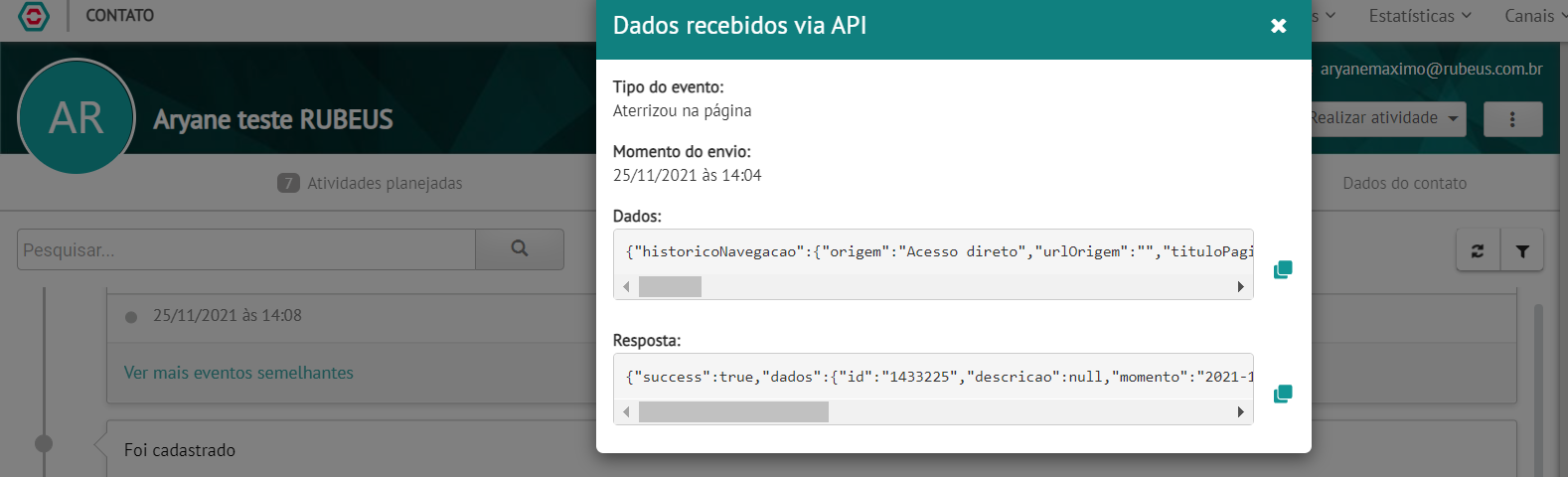Copy the Resposta JSON content
This screenshot has width=1568, height=477.
coord(1283,394)
